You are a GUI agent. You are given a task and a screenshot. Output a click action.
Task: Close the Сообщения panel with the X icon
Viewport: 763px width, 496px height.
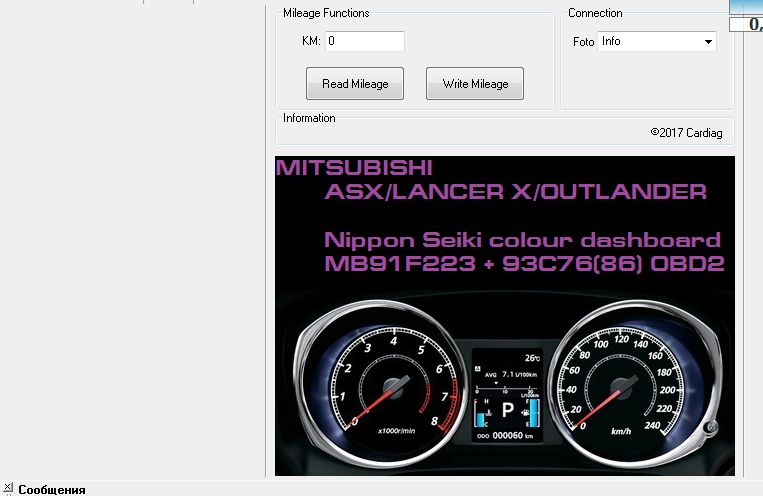click(8, 486)
